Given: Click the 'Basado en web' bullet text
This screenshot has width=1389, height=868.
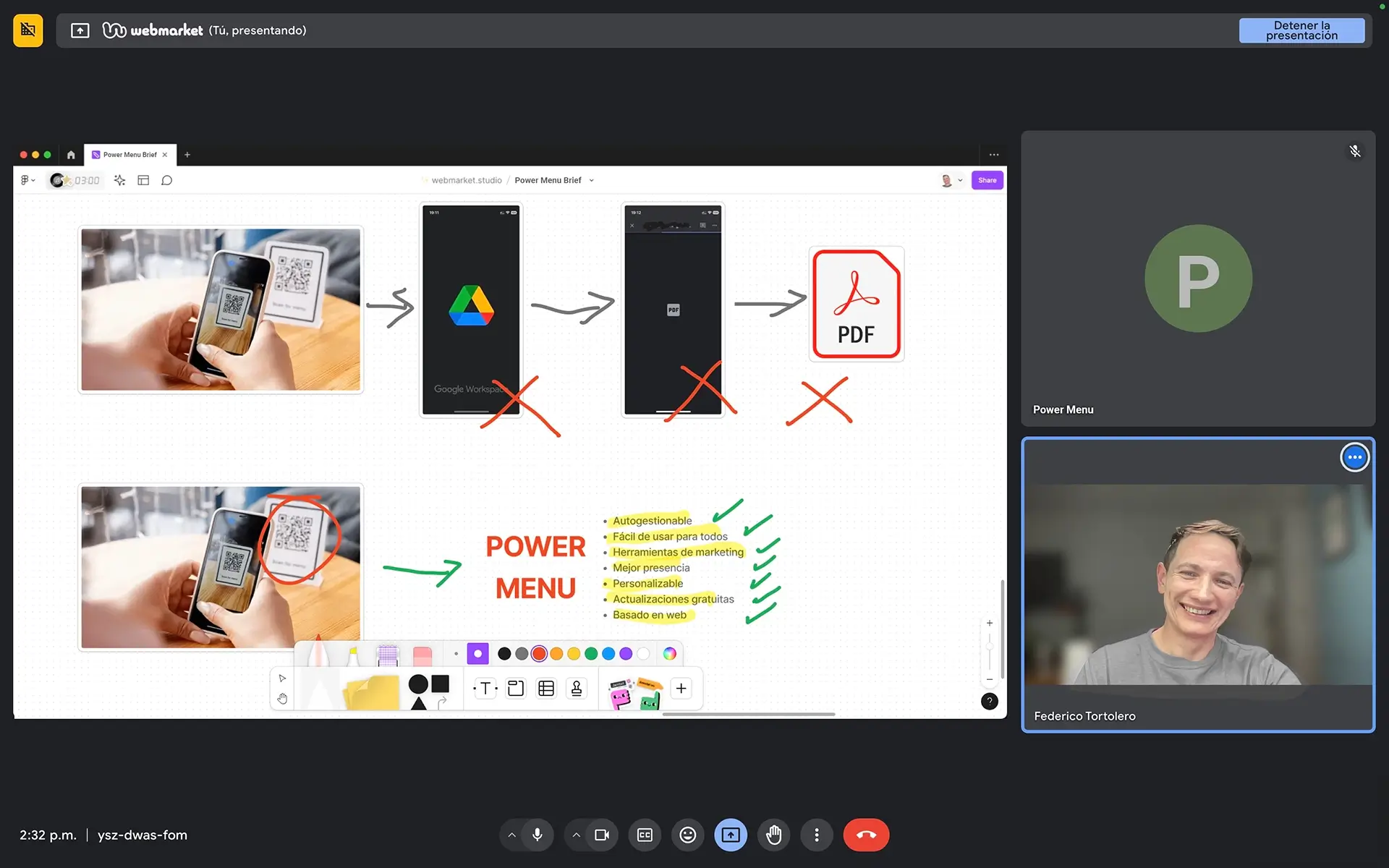Looking at the screenshot, I should point(650,615).
